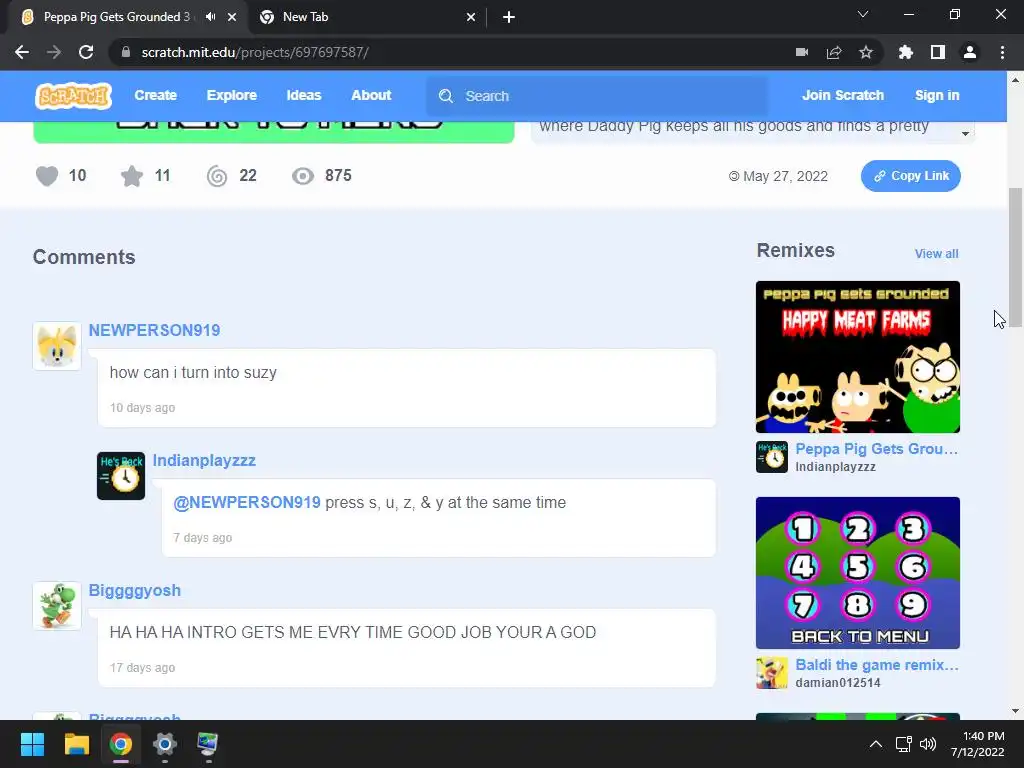Click Join Scratch

[843, 95]
